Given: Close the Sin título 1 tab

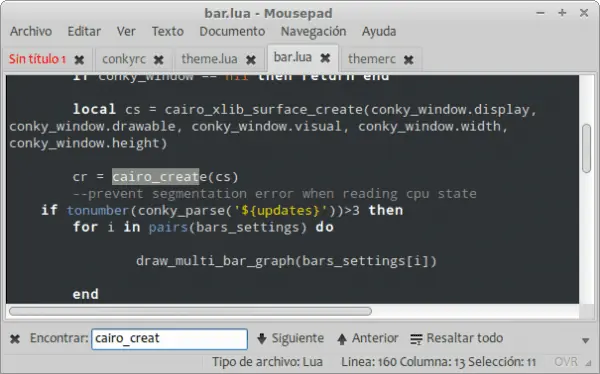Looking at the screenshot, I should pos(79,60).
